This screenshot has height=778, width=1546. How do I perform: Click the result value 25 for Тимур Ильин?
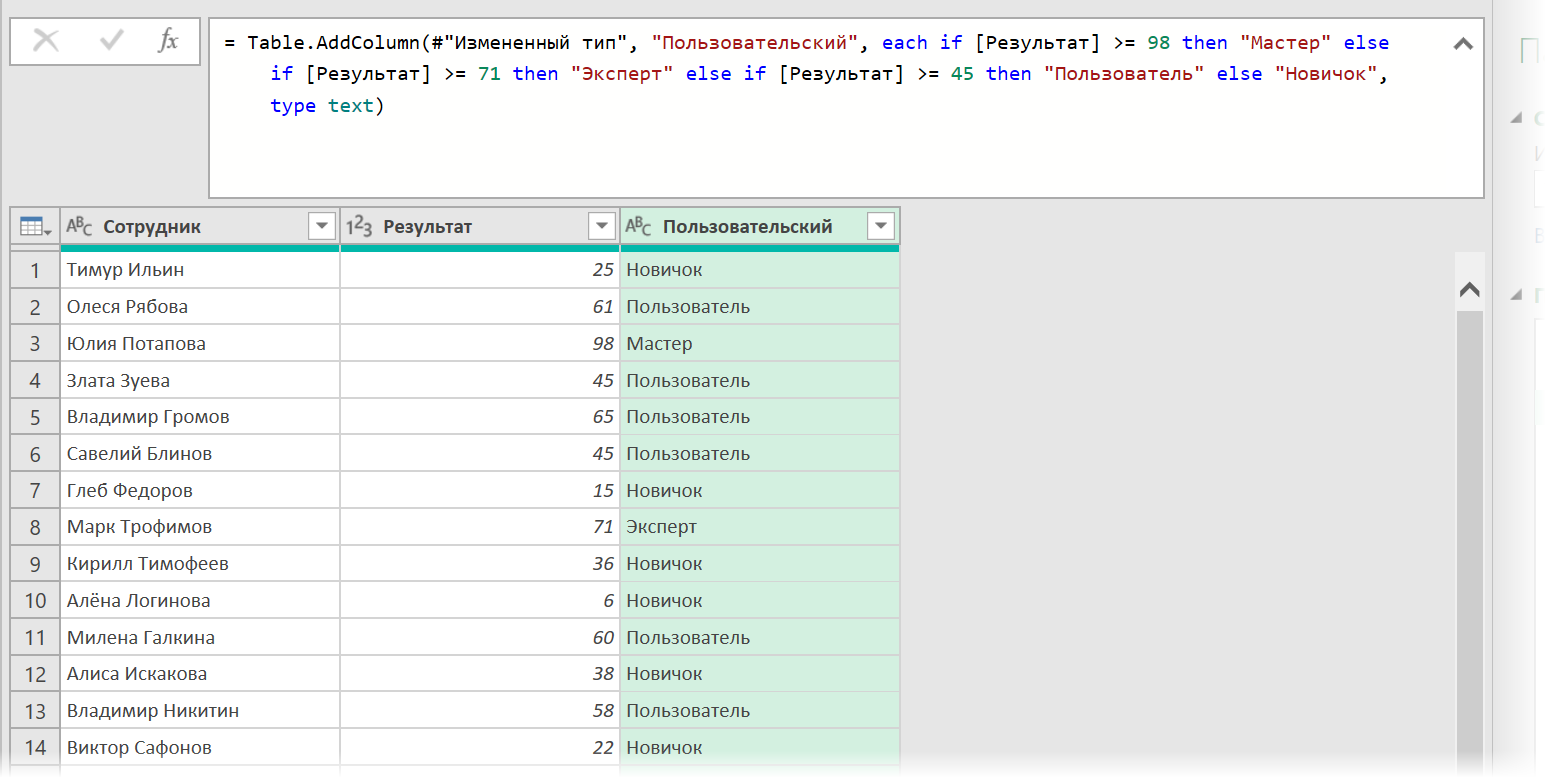[480, 270]
